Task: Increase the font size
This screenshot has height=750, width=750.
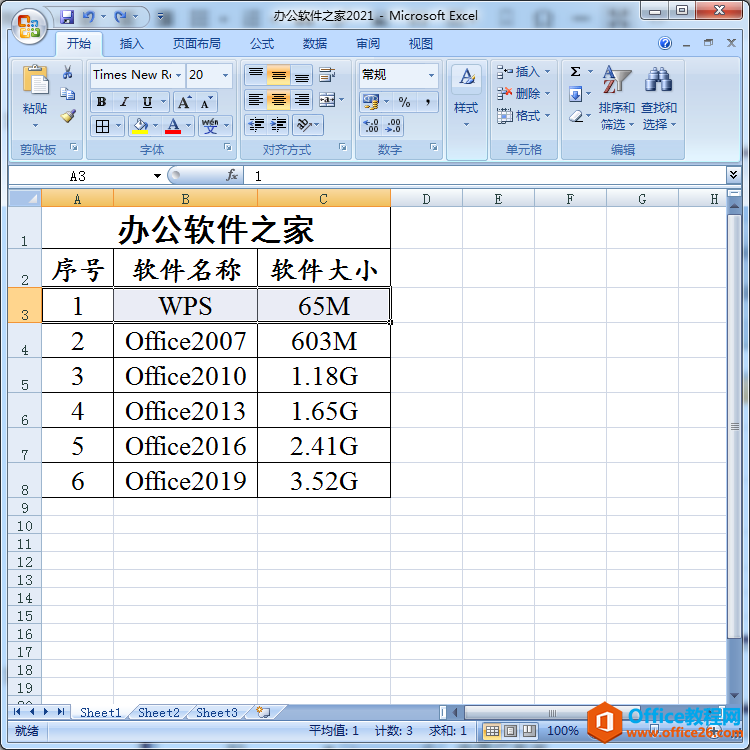Action: coord(185,102)
